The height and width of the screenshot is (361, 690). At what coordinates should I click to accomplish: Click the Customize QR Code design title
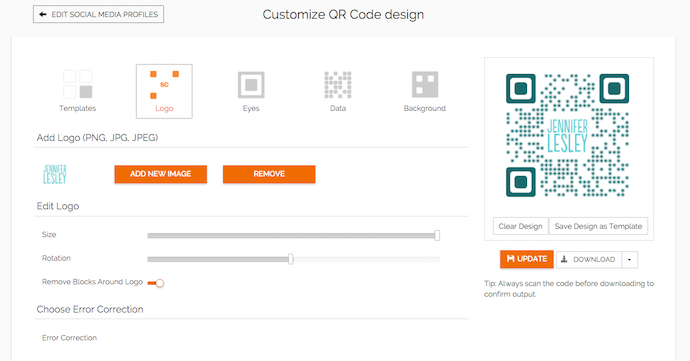343,15
